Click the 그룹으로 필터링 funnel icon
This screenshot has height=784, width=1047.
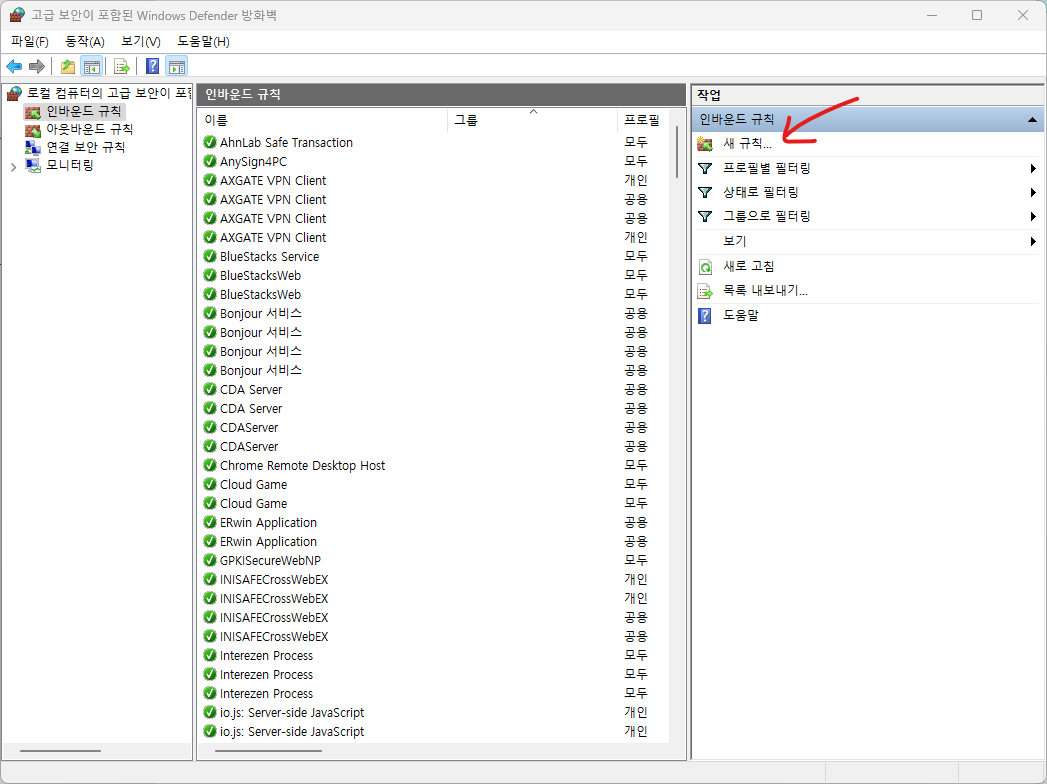click(705, 216)
